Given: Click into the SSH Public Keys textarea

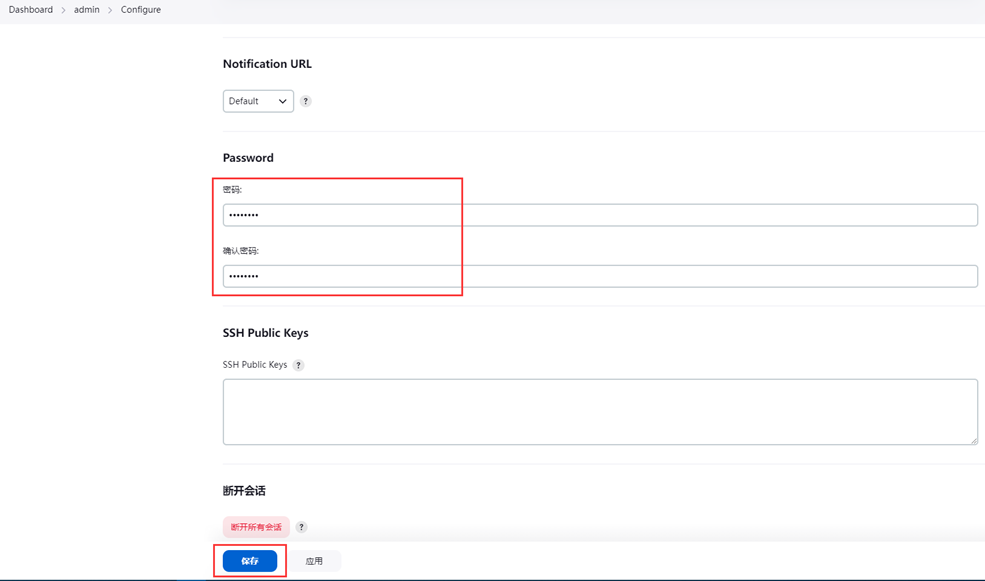Looking at the screenshot, I should 600,412.
